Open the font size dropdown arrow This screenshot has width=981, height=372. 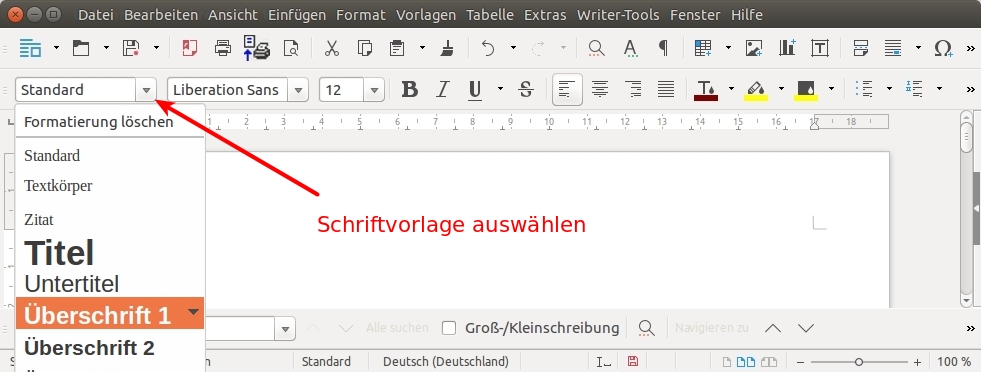click(374, 90)
